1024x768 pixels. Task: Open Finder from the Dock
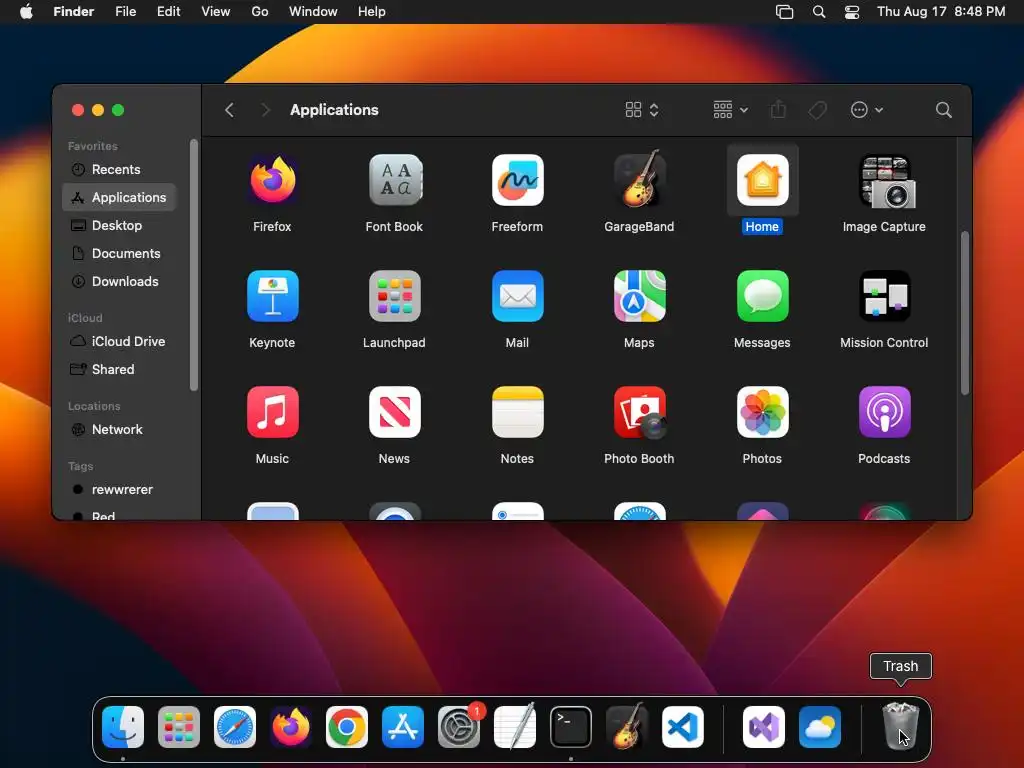[x=123, y=727]
